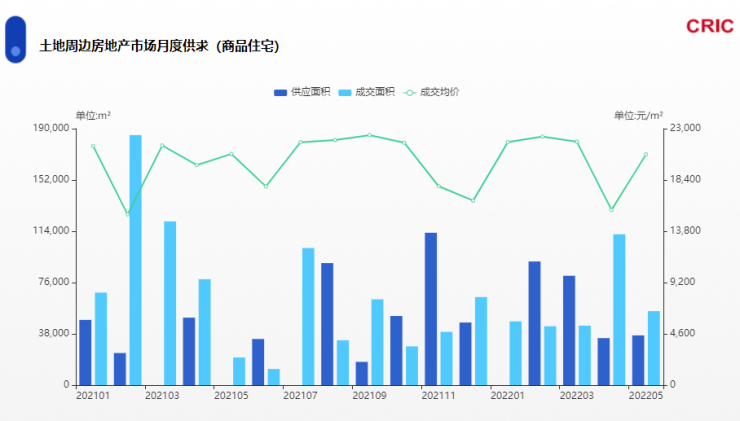Select the 202101 供应面积 dark-blue bar
The image size is (740, 421).
85,352
